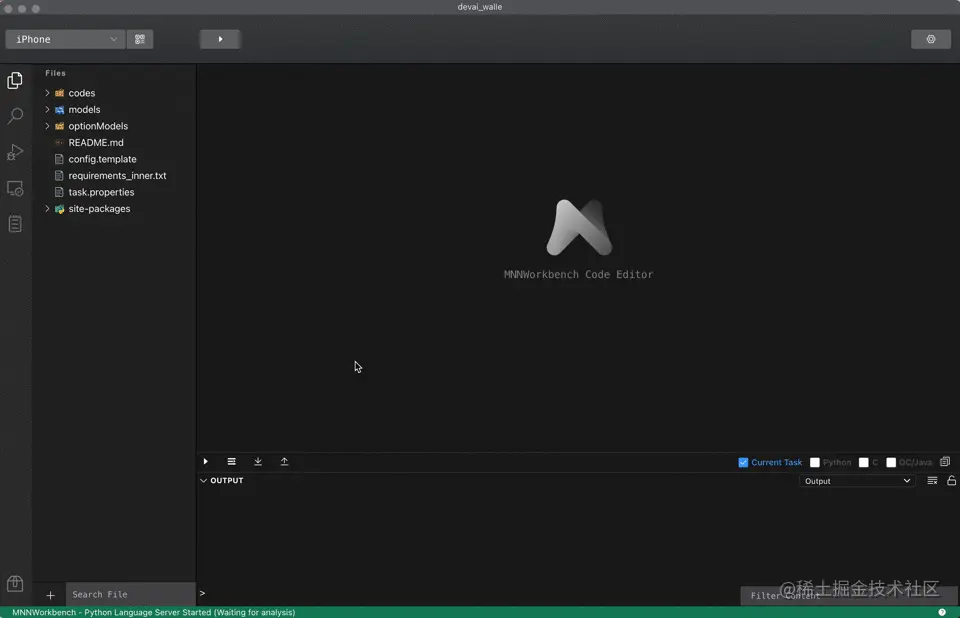
Task: Click the list icon in output toolbar
Action: (231, 461)
